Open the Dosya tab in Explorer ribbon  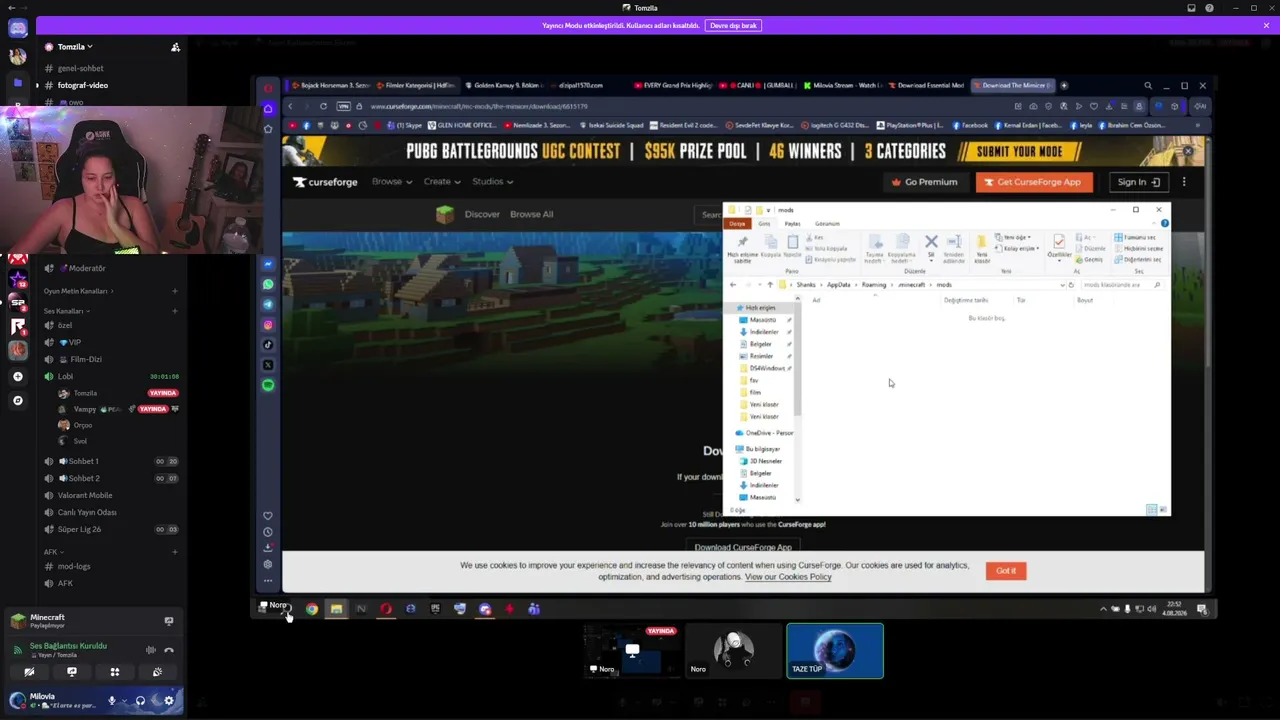tap(737, 224)
